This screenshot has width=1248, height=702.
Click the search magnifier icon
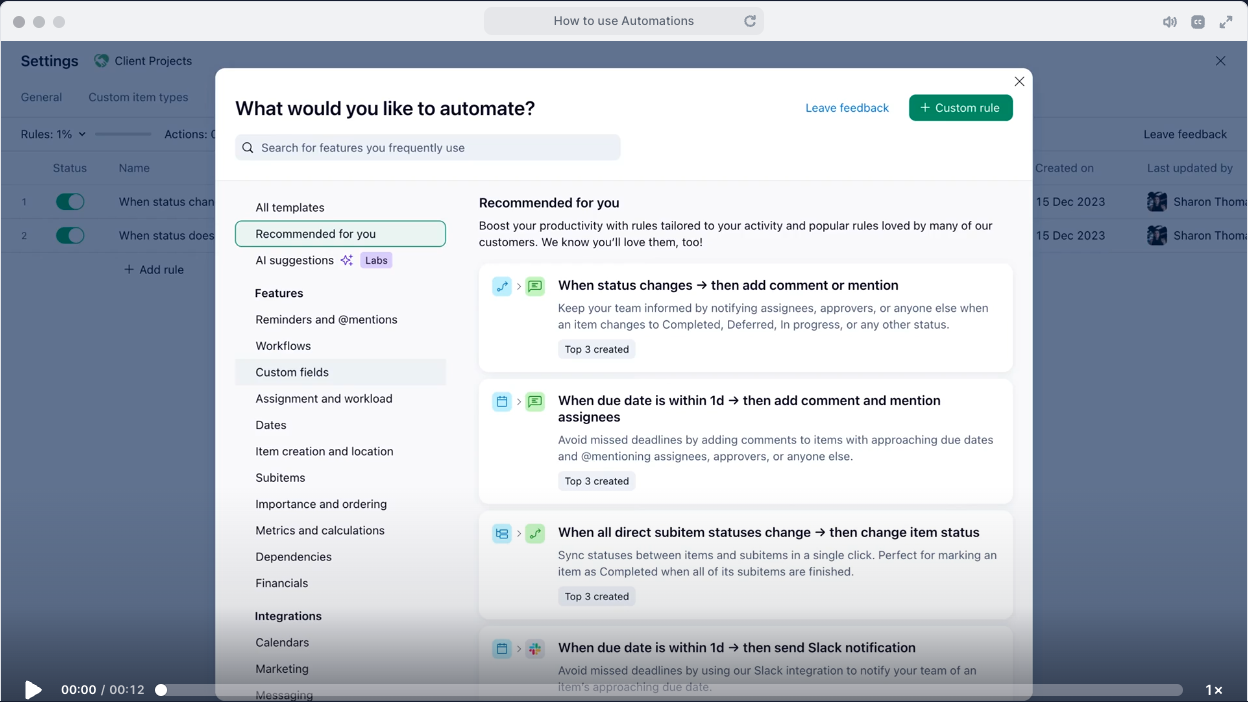pos(248,148)
